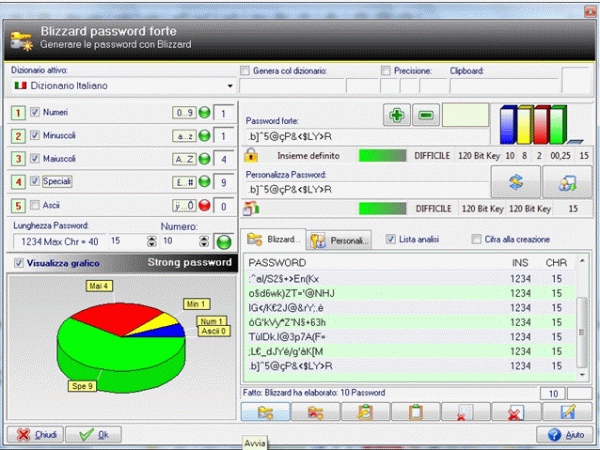Click the Personalizza Password text field
Image resolution: width=600 pixels, height=450 pixels.
(x=367, y=189)
